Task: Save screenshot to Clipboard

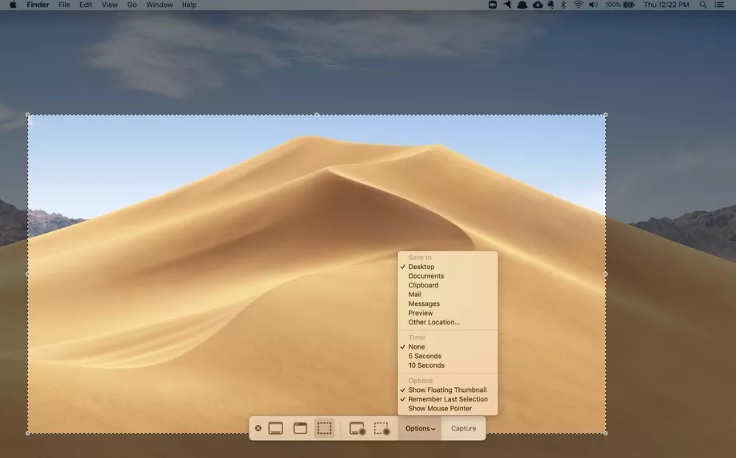Action: [423, 285]
